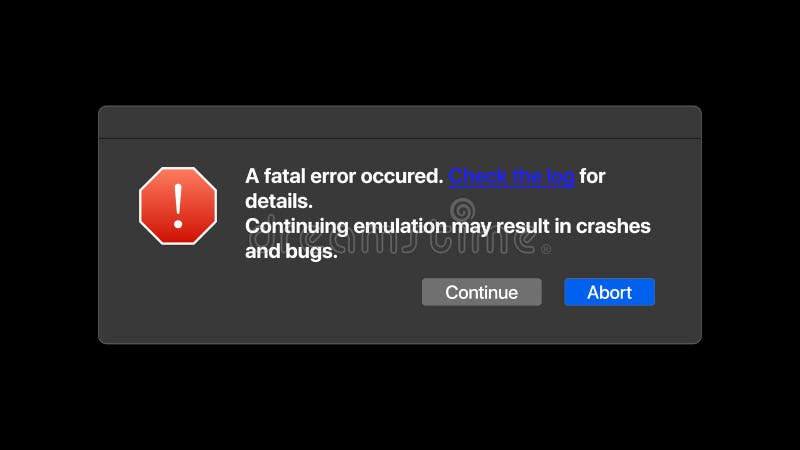Click the registered trademark symbol in the watermark
This screenshot has height=450, width=800.
(x=546, y=249)
